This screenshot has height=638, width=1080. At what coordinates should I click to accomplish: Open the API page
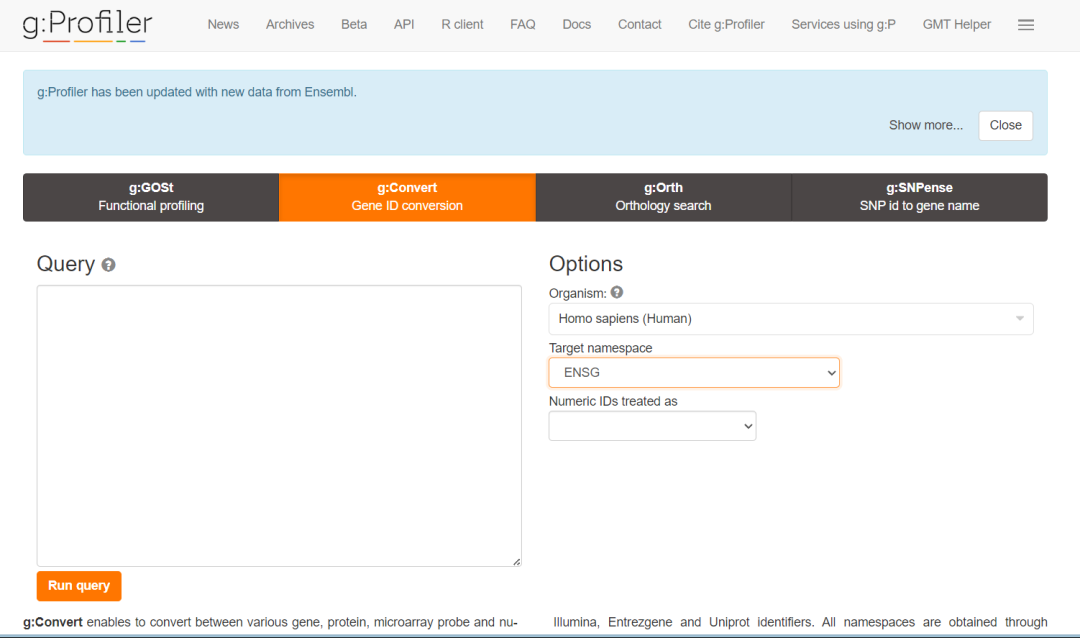click(404, 25)
